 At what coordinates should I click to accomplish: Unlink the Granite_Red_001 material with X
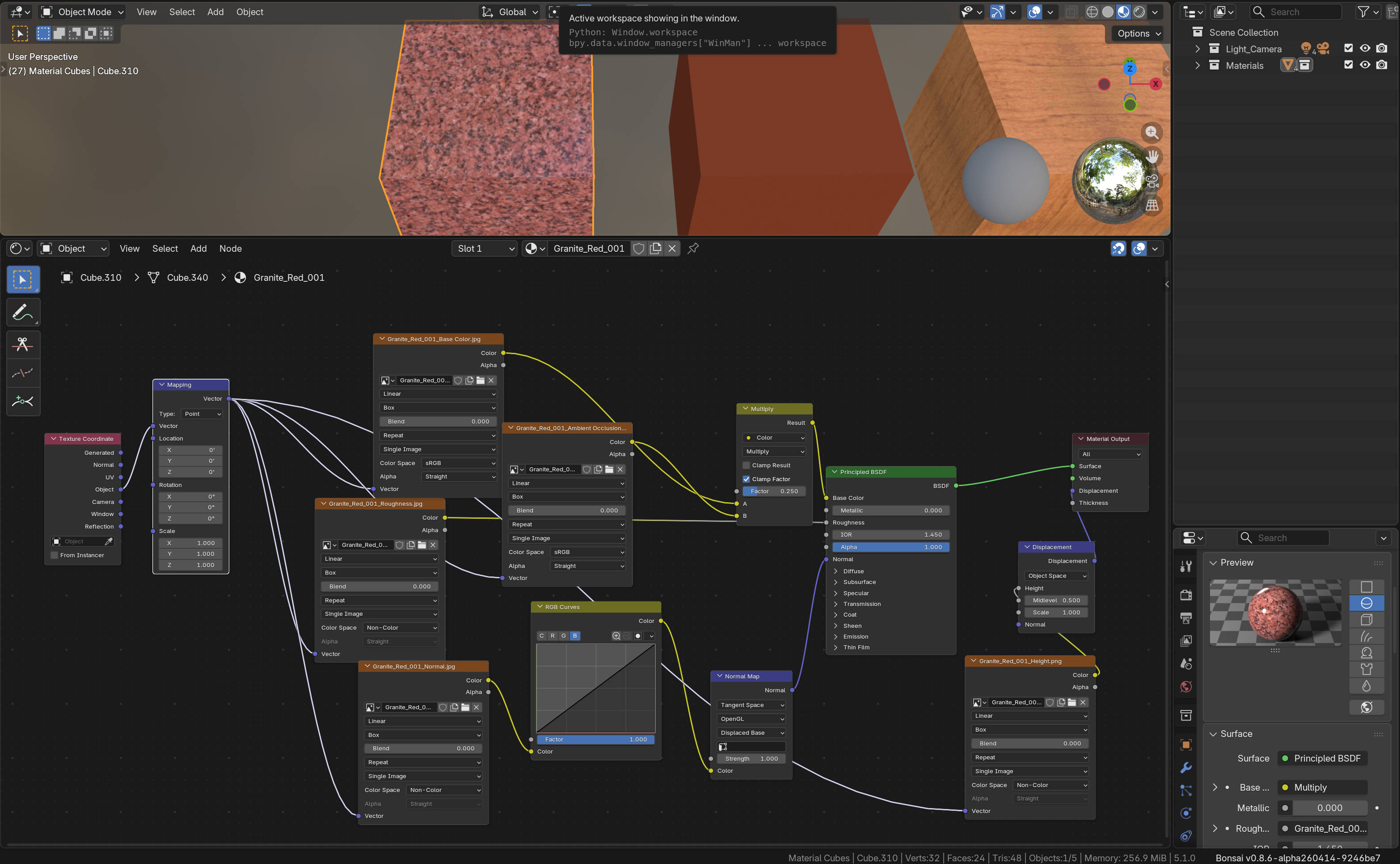pos(672,249)
